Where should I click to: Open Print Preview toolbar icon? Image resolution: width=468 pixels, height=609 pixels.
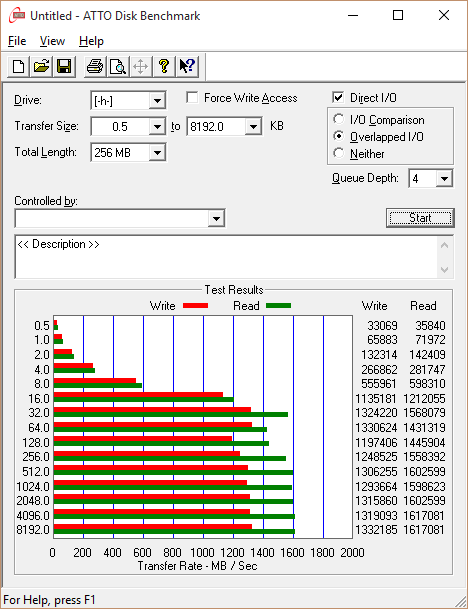[118, 66]
